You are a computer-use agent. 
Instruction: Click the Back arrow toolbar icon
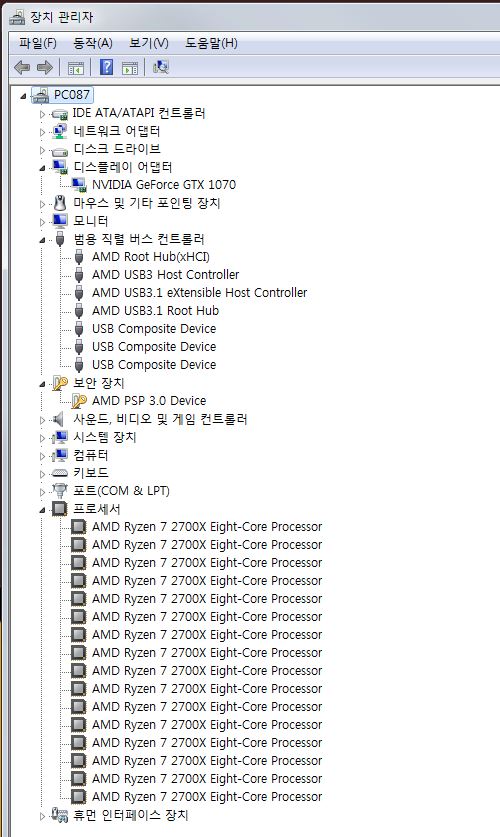(x=22, y=67)
